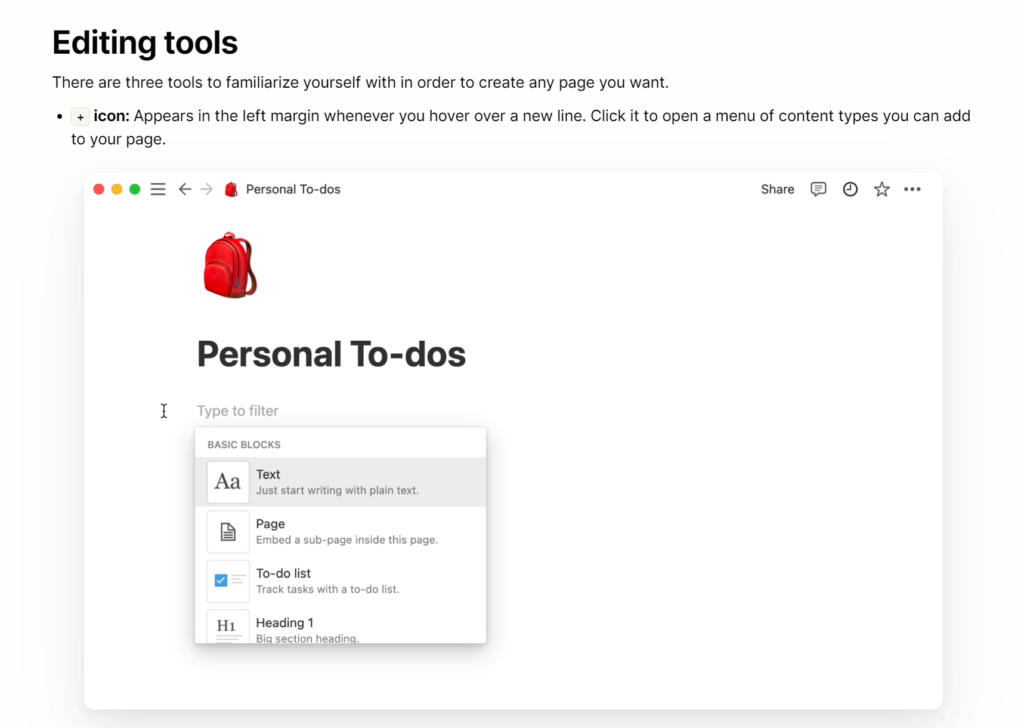The width and height of the screenshot is (1024, 728).
Task: Open the three-dot more options menu
Action: point(912,189)
